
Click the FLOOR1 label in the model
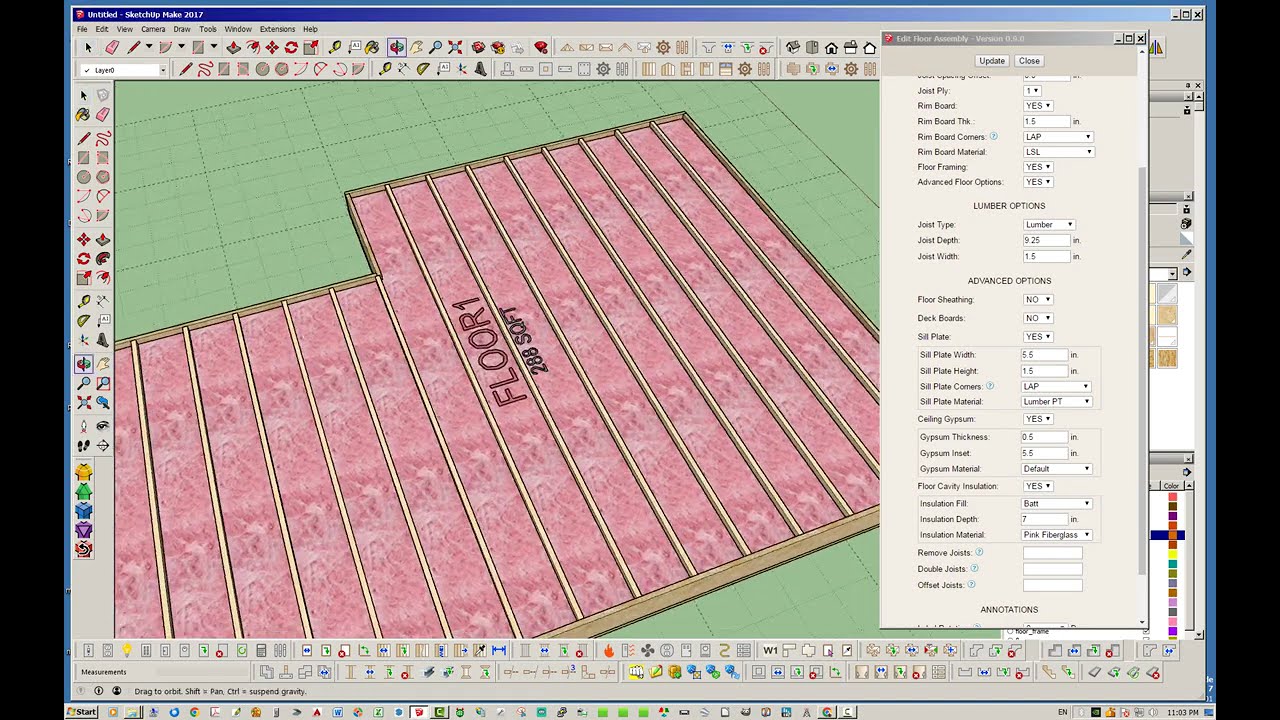coord(489,352)
